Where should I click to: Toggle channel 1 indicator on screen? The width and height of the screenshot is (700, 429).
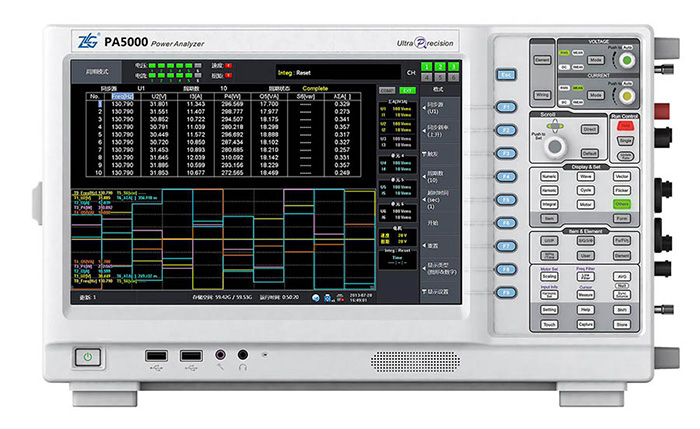[x=426, y=67]
